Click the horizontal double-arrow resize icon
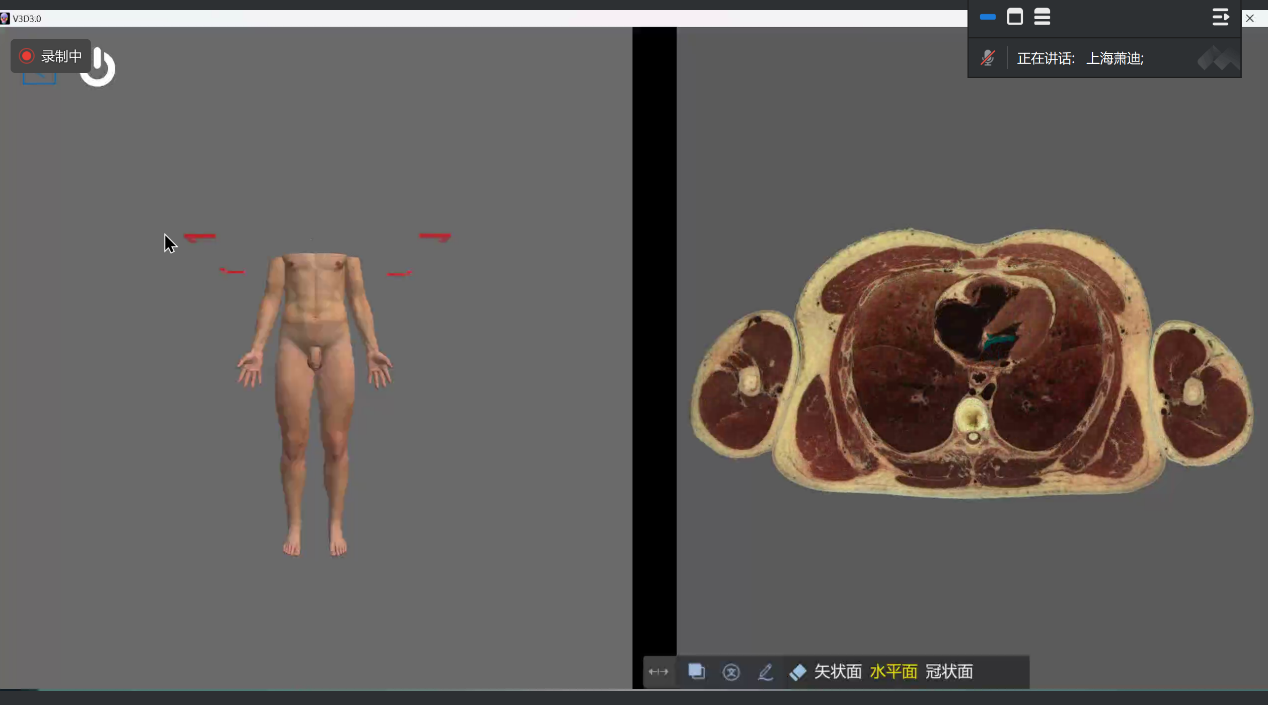The height and width of the screenshot is (706, 1268). [x=658, y=672]
